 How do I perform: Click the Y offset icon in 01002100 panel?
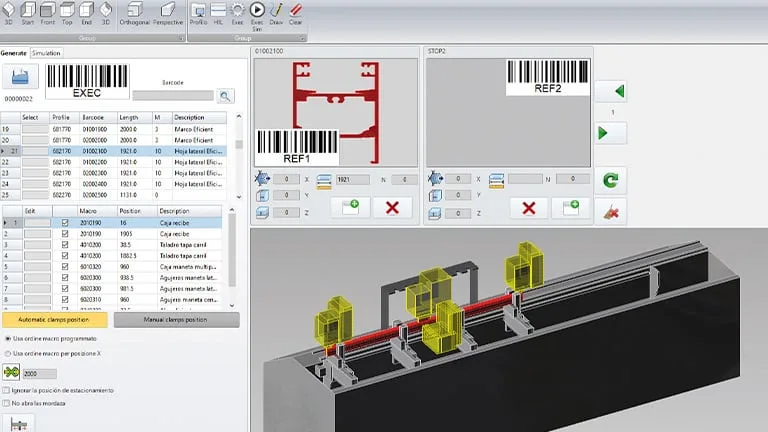click(x=262, y=195)
